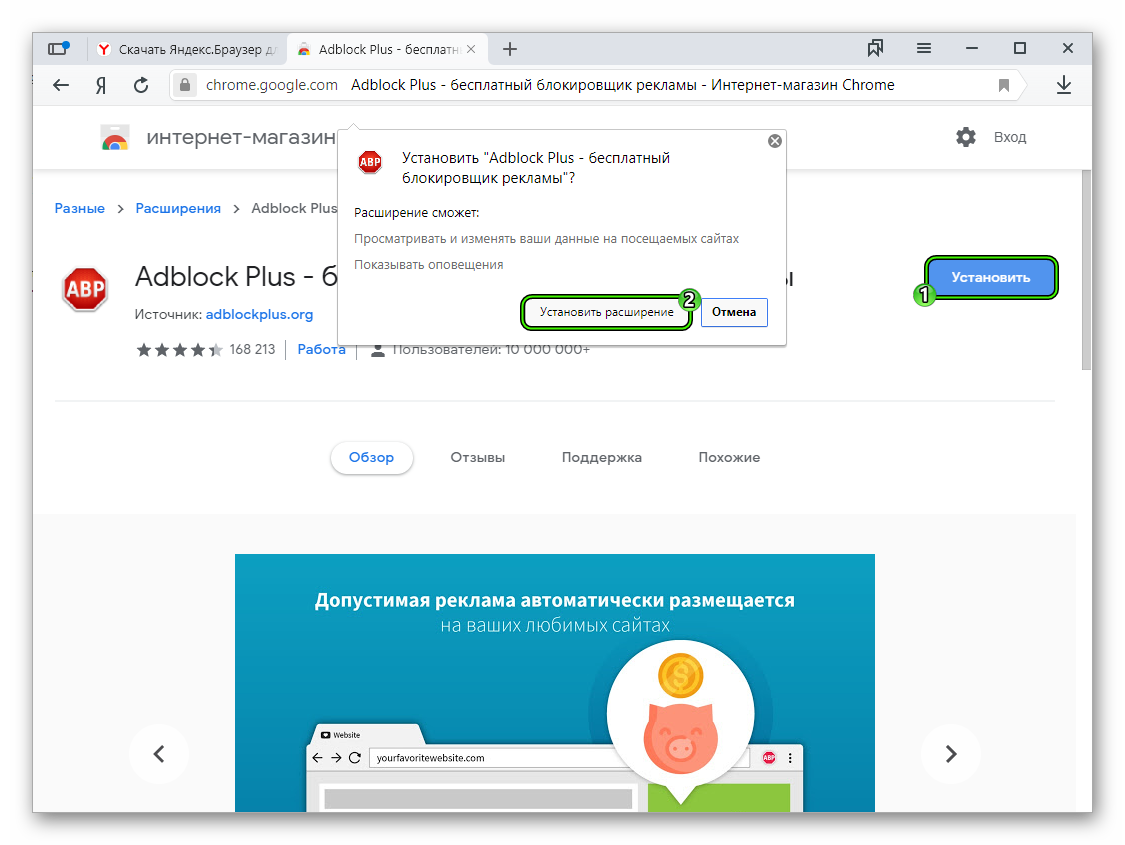Confirm with Установить расширение button

click(x=606, y=313)
